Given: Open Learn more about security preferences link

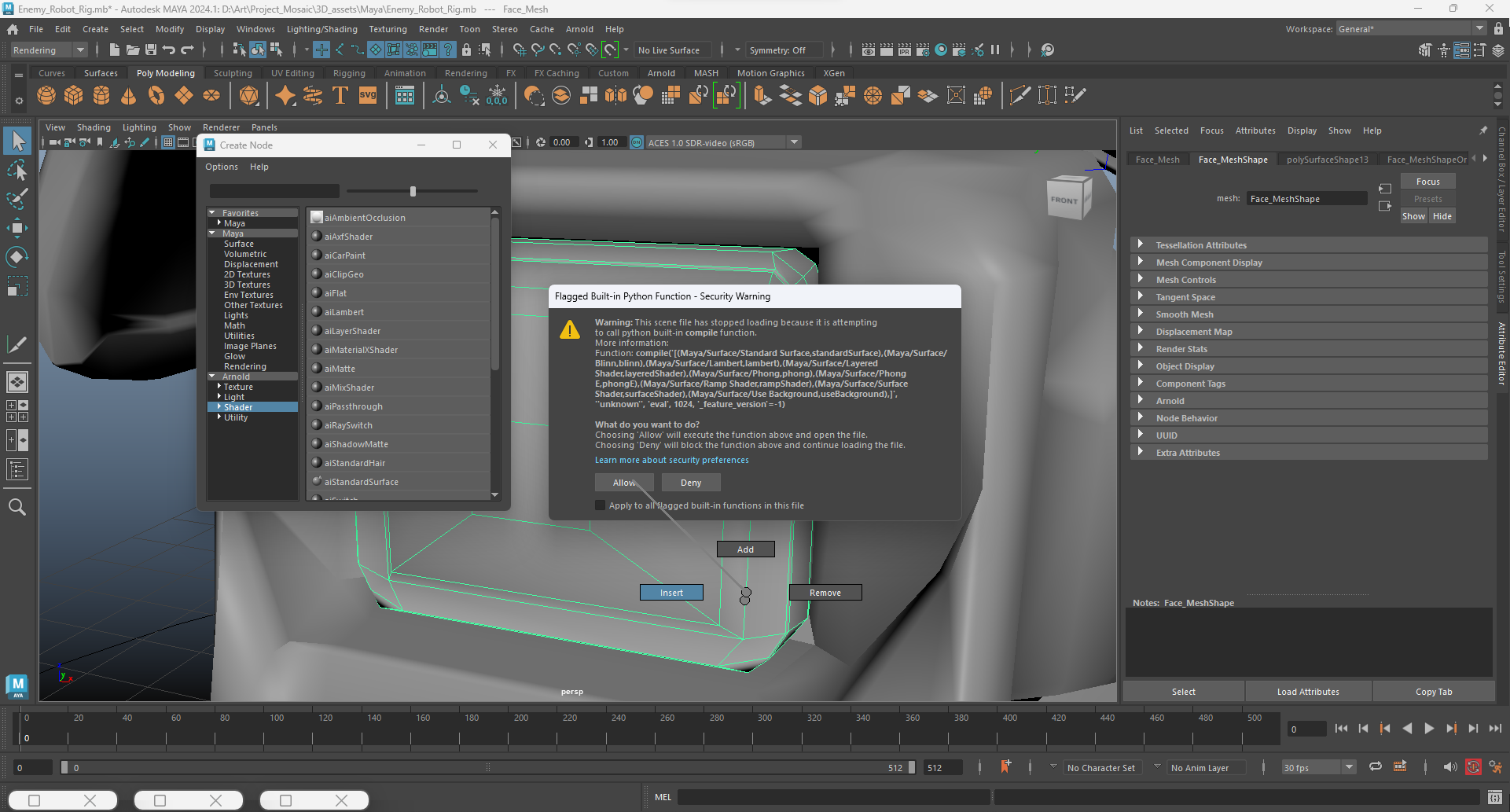Looking at the screenshot, I should point(671,461).
